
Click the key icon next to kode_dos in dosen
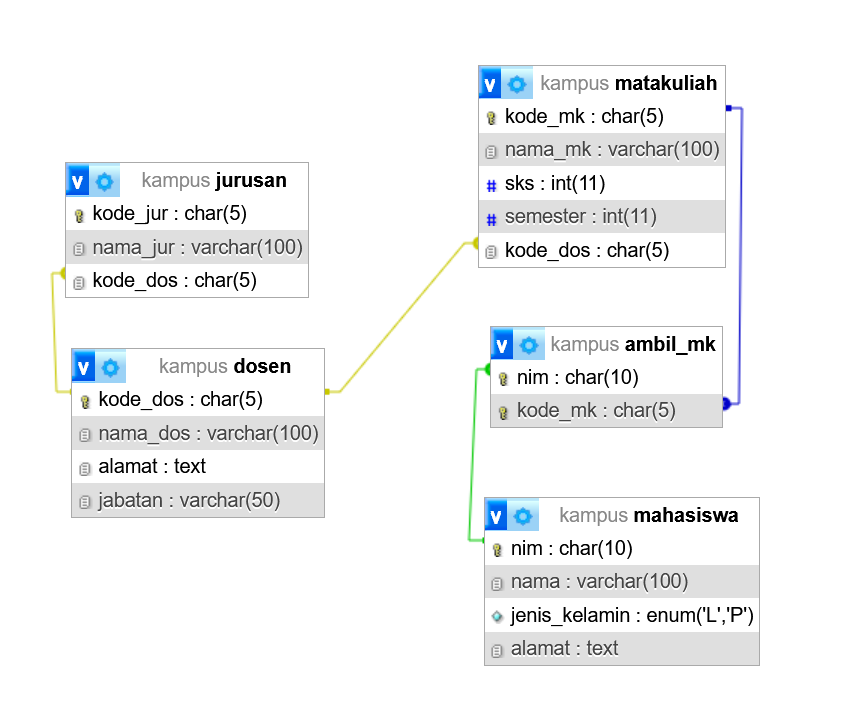(x=85, y=400)
